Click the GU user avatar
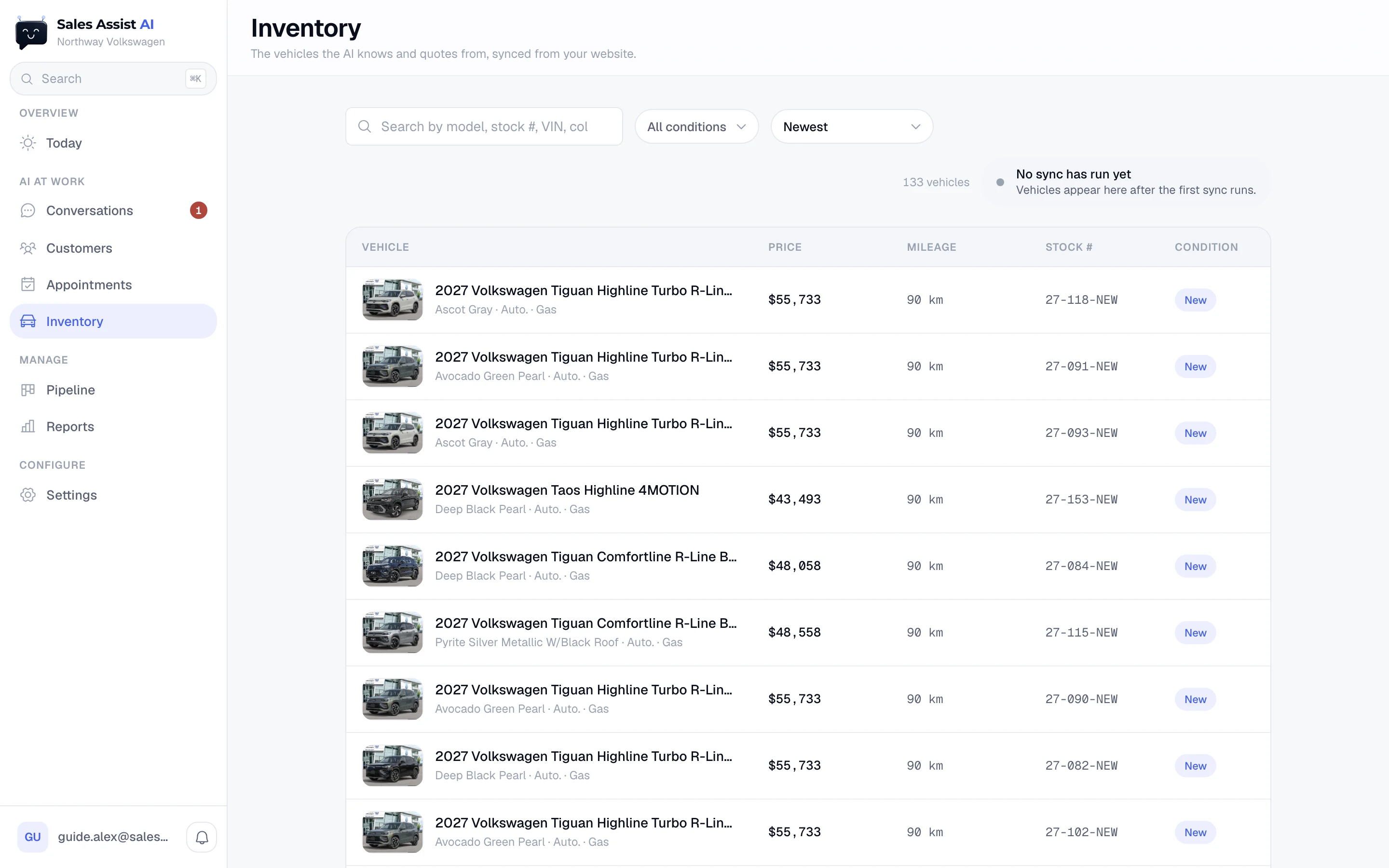This screenshot has height=868, width=1389. pos(33,837)
